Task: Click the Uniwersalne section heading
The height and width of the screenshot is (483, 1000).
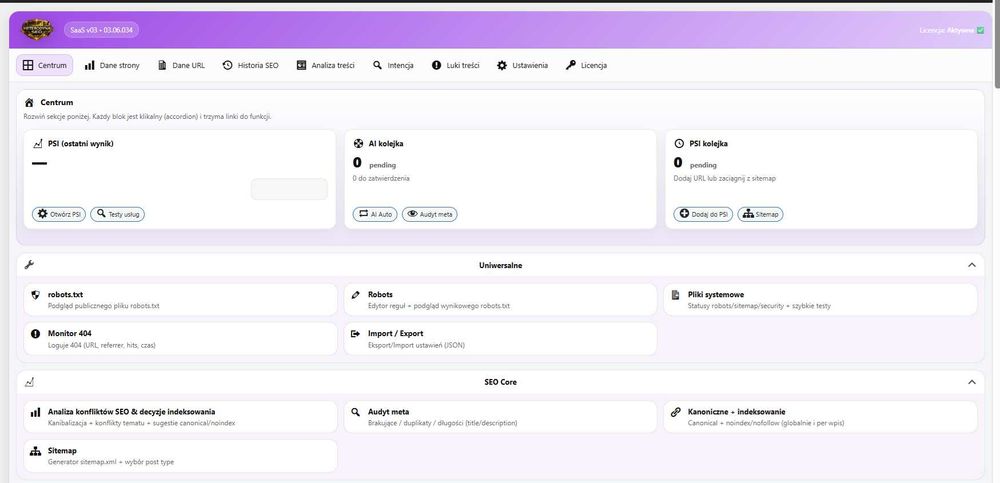Action: pyautogui.click(x=500, y=265)
